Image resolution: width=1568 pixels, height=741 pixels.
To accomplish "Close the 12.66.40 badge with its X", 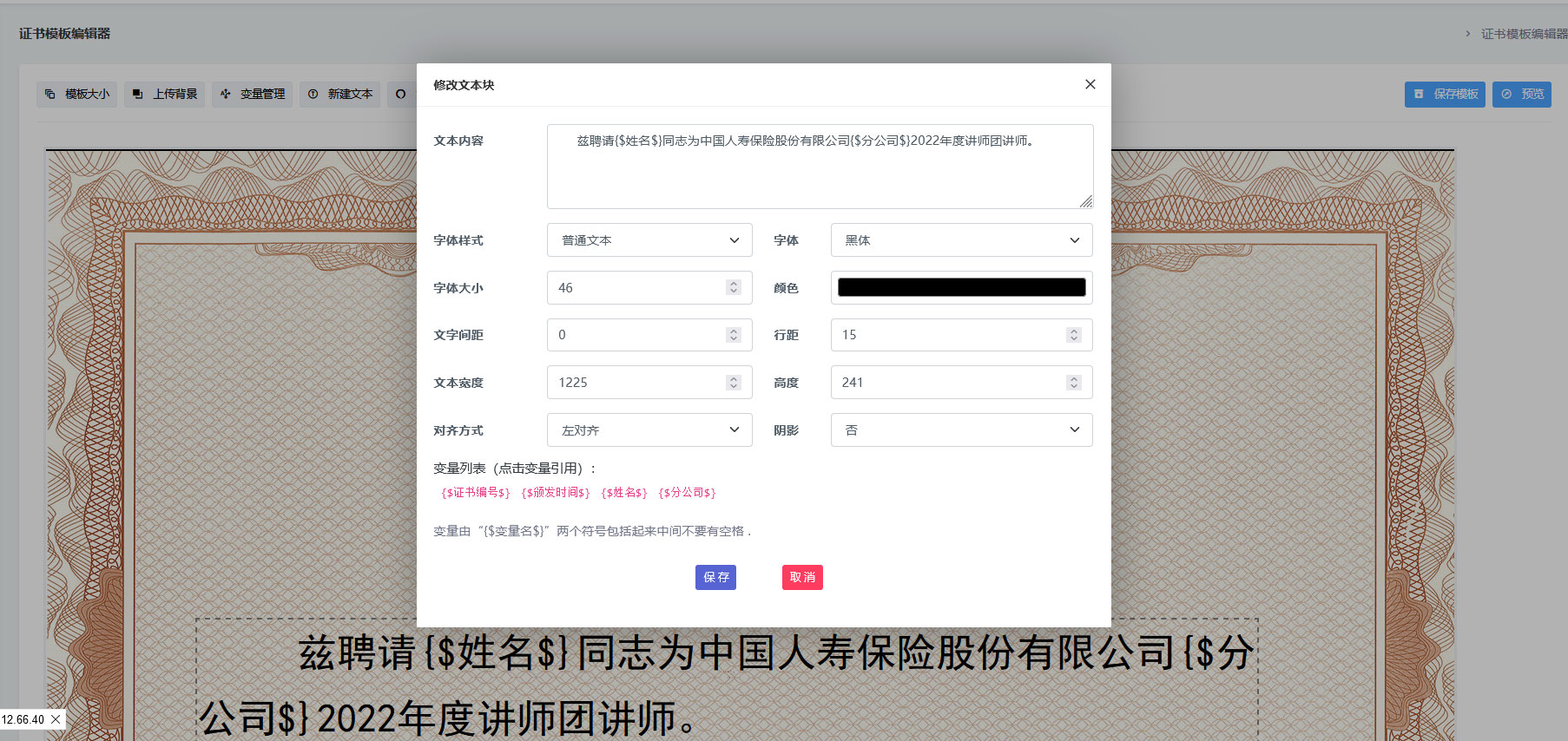I will click(56, 719).
